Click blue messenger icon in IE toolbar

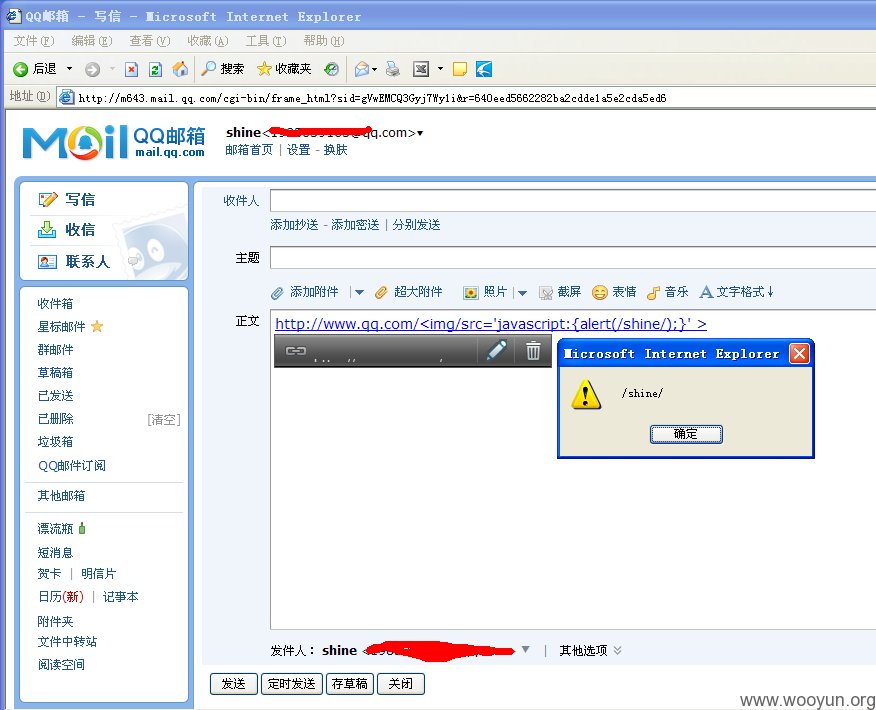[484, 69]
